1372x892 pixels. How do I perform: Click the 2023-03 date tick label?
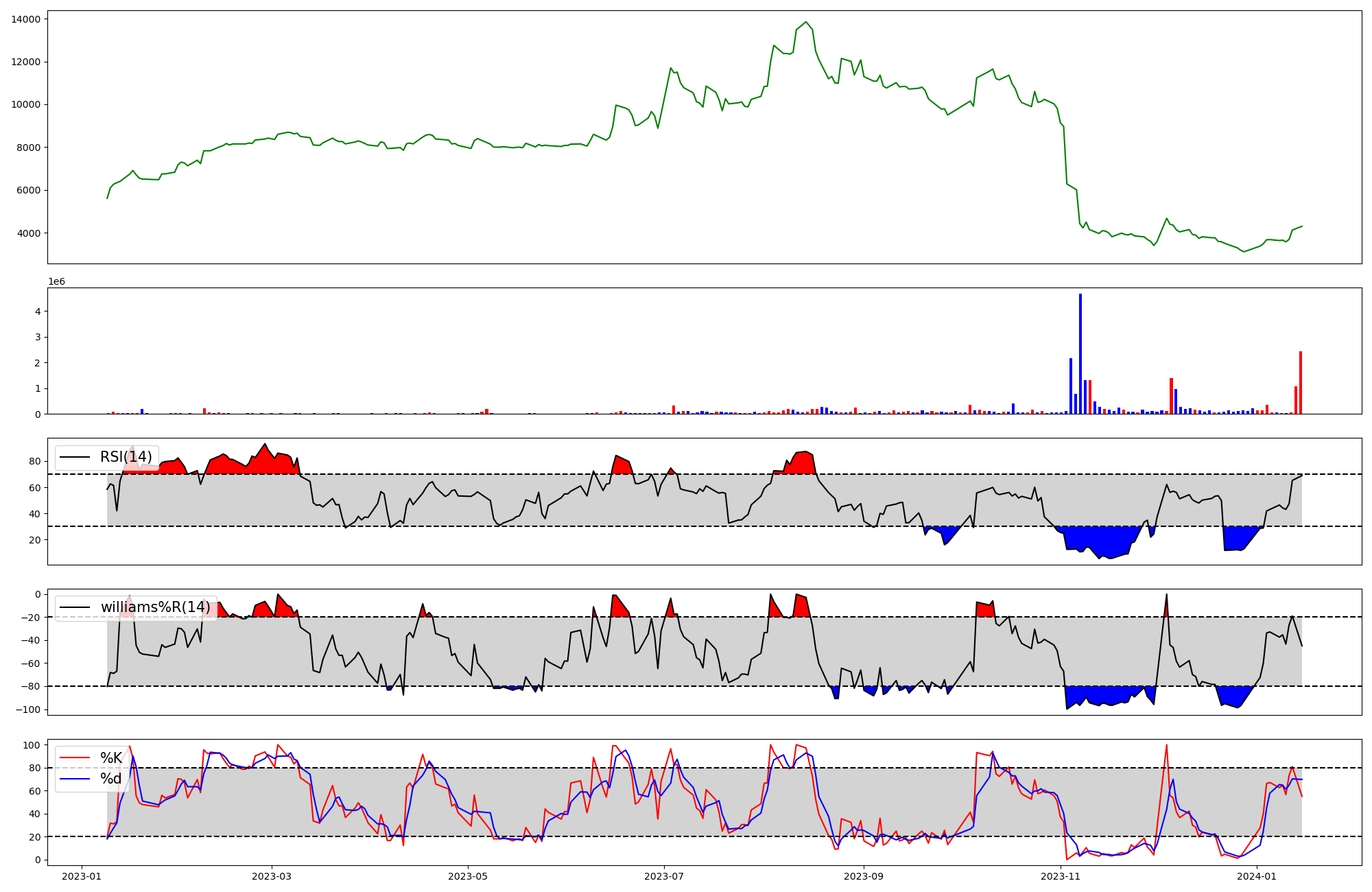click(x=272, y=876)
